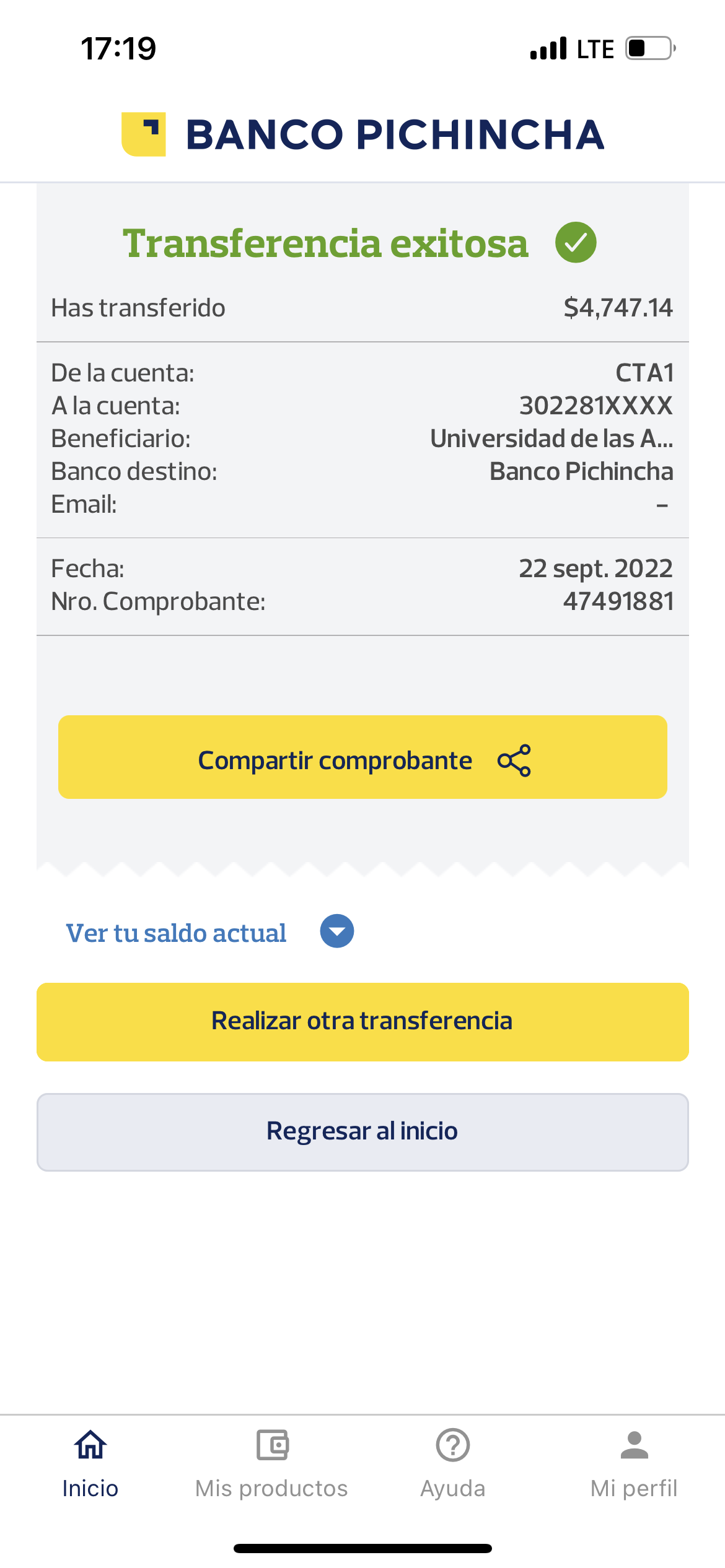Image resolution: width=725 pixels, height=1568 pixels.
Task: Tap the share icon on Compartir comprobante
Action: [514, 760]
